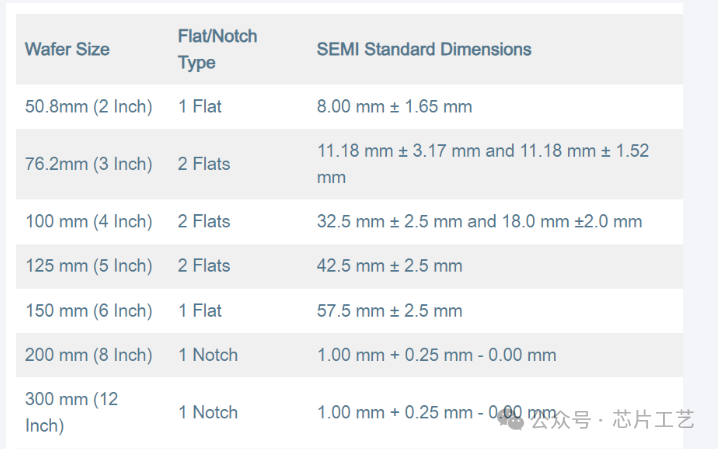
Task: Click "1 Notch" in the 200 mm row
Action: pyautogui.click(x=208, y=355)
